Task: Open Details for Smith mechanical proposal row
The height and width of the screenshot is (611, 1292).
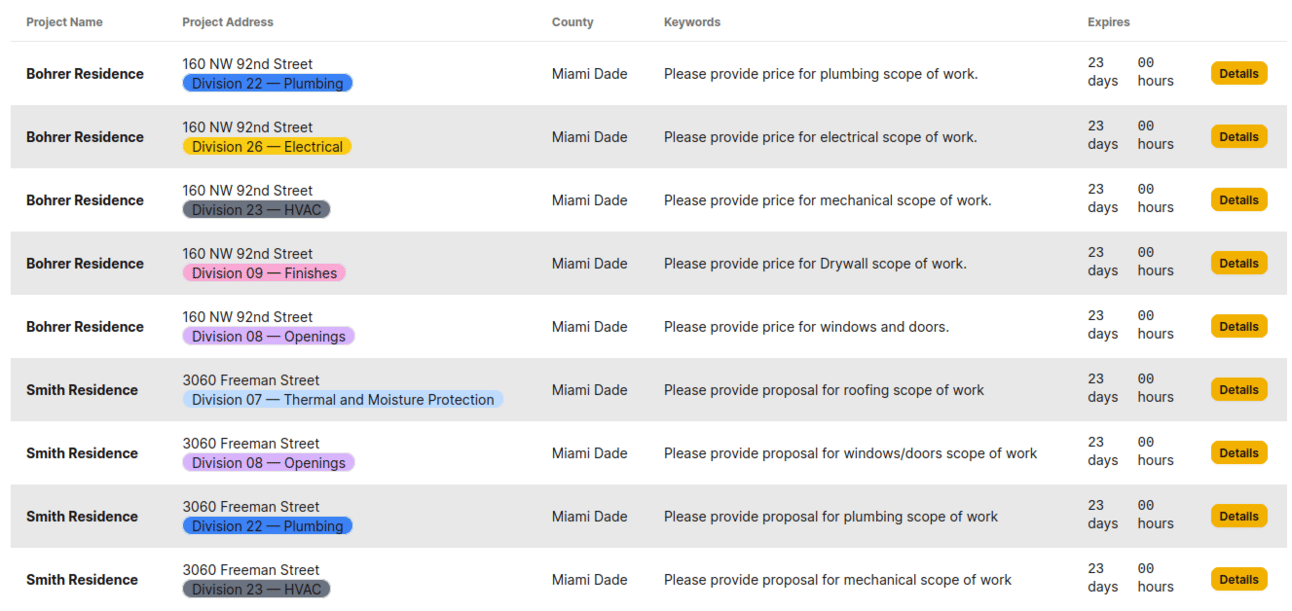Action: pos(1239,579)
